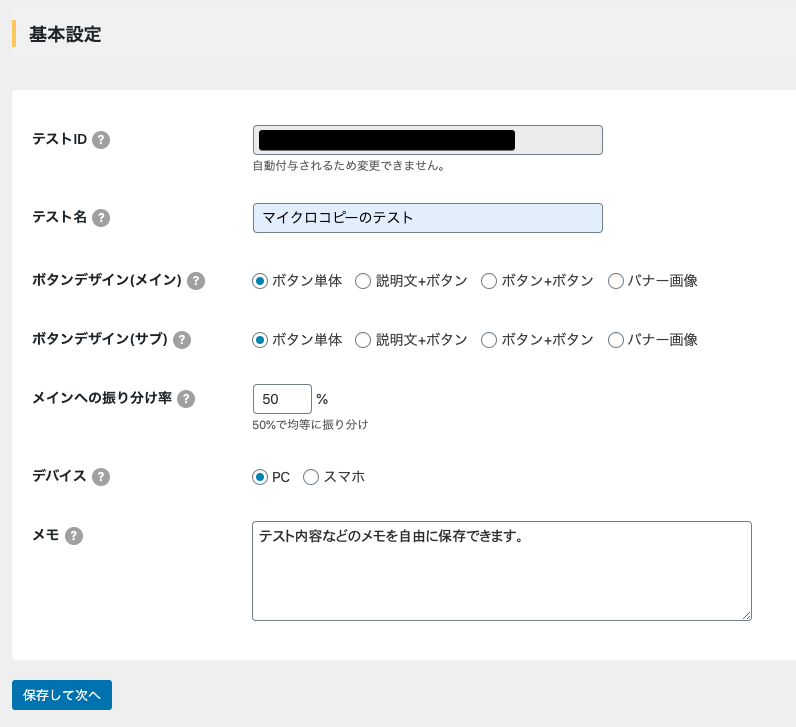Select the スマホ device option
Viewport: 796px width, 727px height.
pos(311,477)
